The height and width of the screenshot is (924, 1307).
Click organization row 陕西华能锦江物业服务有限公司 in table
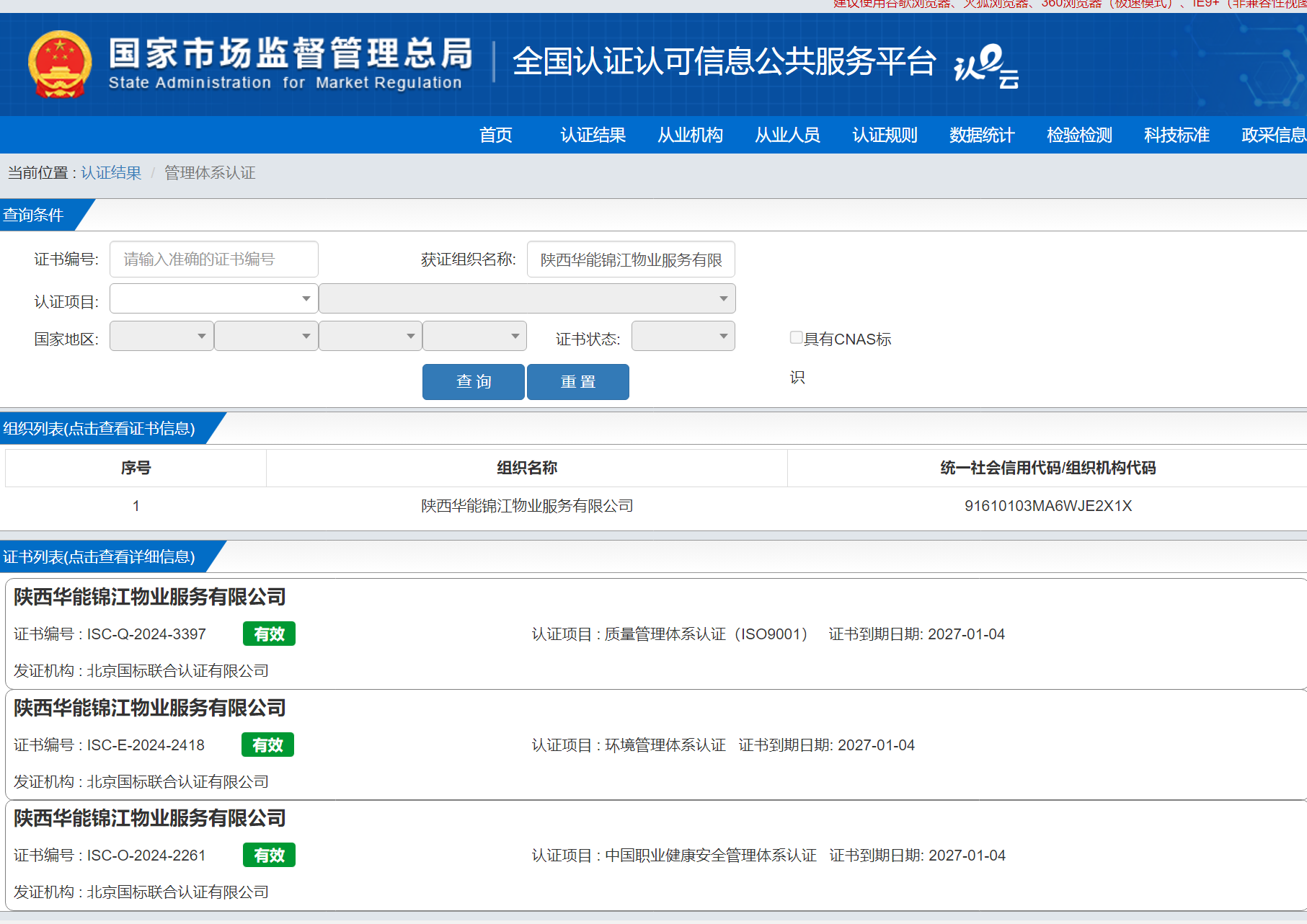[527, 506]
